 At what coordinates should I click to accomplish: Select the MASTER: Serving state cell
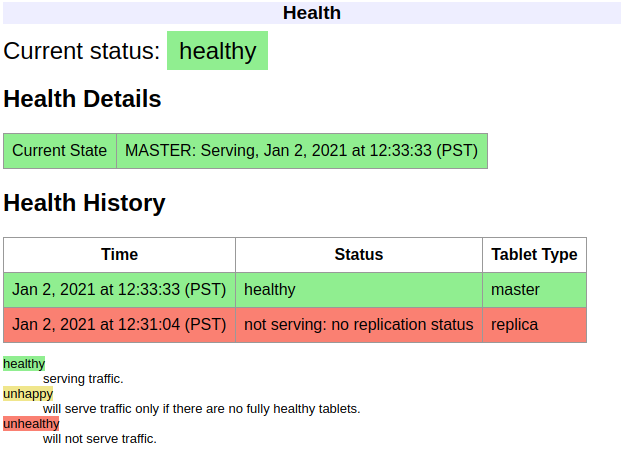pyautogui.click(x=302, y=151)
